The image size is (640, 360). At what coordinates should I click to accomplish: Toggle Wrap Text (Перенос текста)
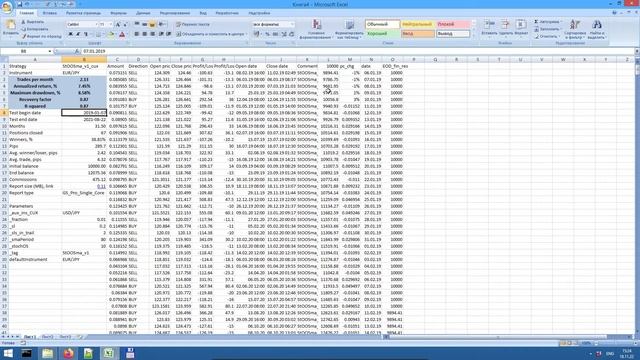[193, 24]
